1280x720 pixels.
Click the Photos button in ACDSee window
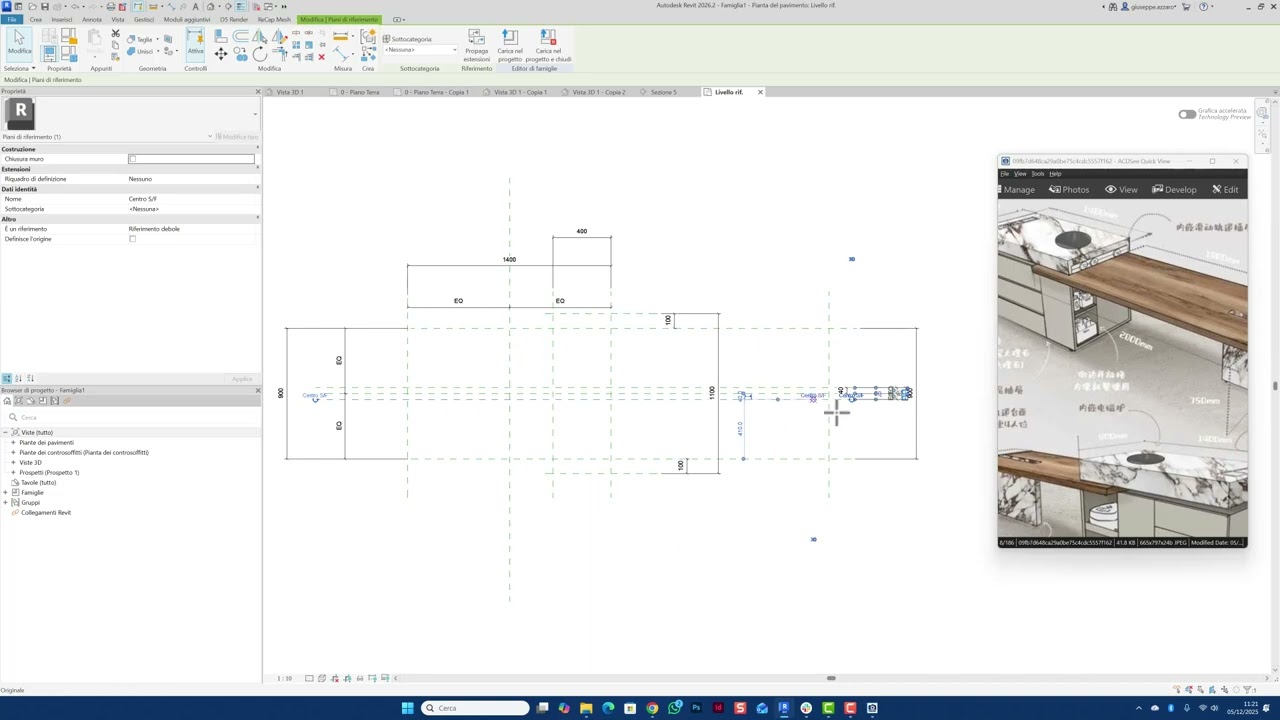(1069, 189)
